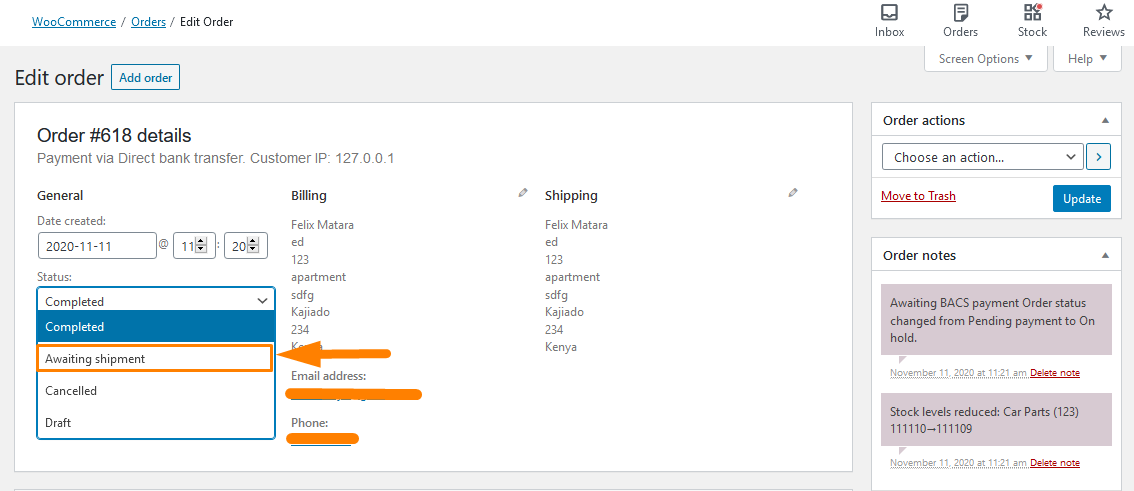Open the Inbox icon
The image size is (1134, 491).
tap(890, 13)
